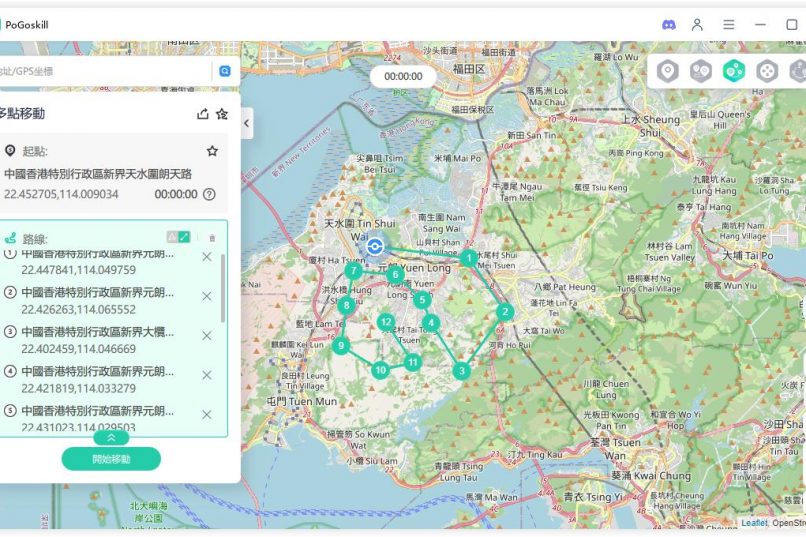Collapse the side panel with left arrow
Screen dimensions: 806x537
pos(246,123)
